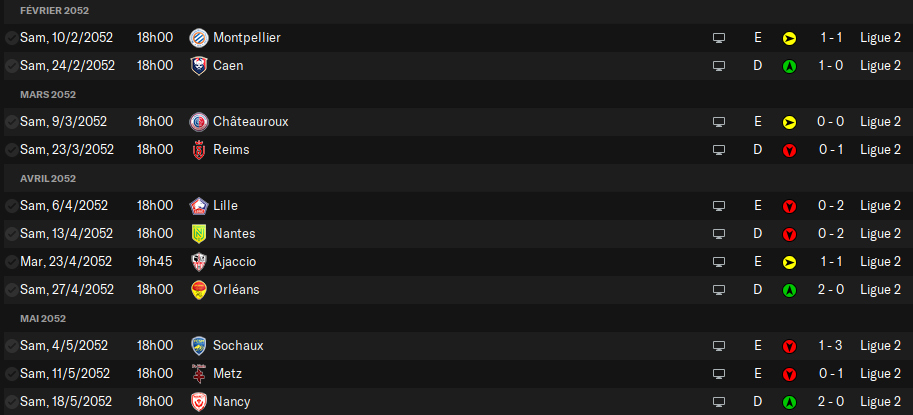Screen dimensions: 913x415
Task: Open the 1 - 3 Sochaux match result
Action: (x=830, y=346)
